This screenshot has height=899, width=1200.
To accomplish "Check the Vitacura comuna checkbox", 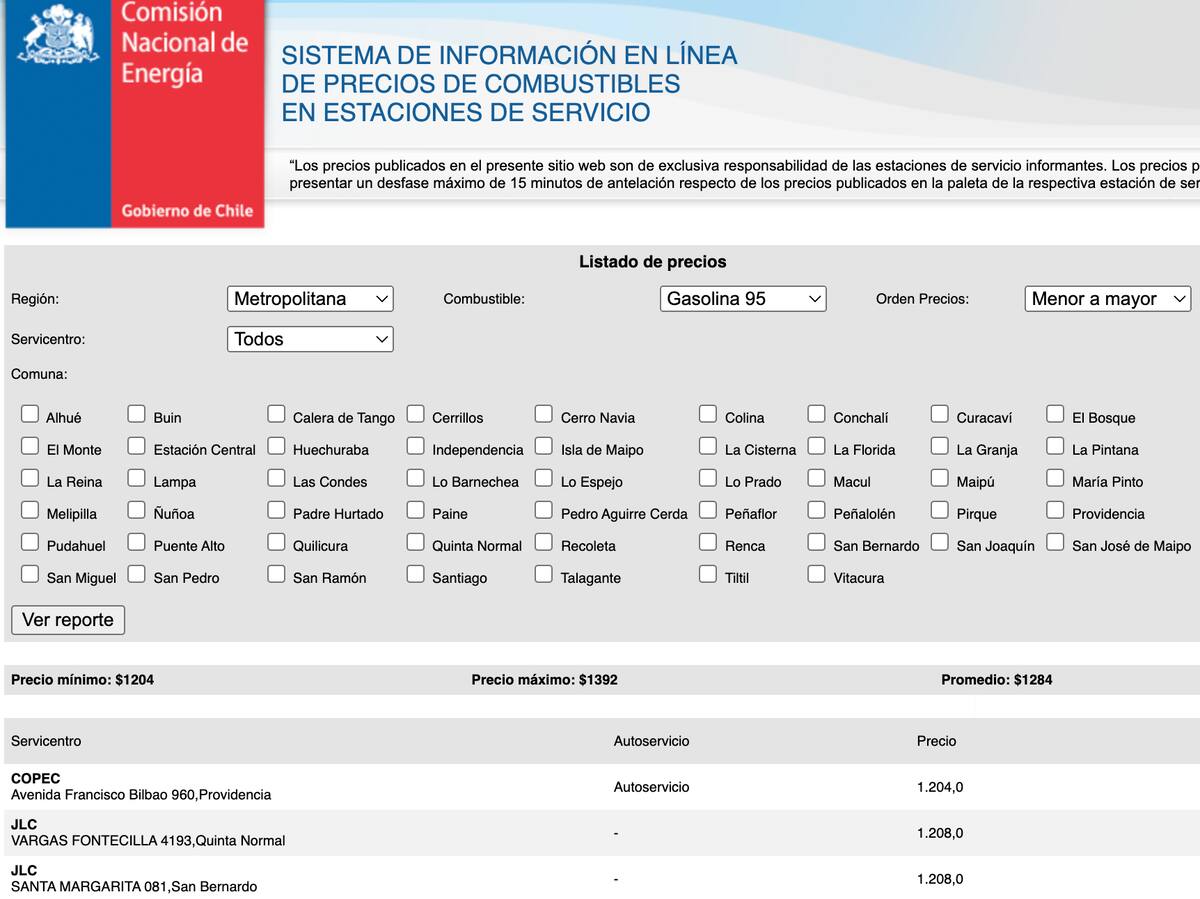I will 815,571.
